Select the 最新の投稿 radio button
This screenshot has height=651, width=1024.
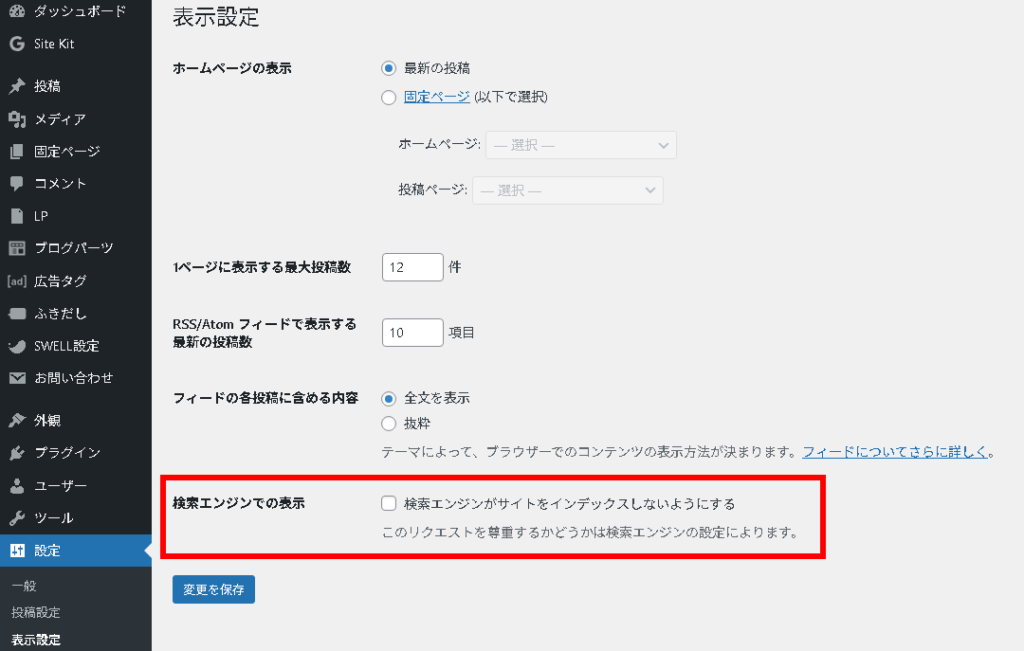pos(389,69)
